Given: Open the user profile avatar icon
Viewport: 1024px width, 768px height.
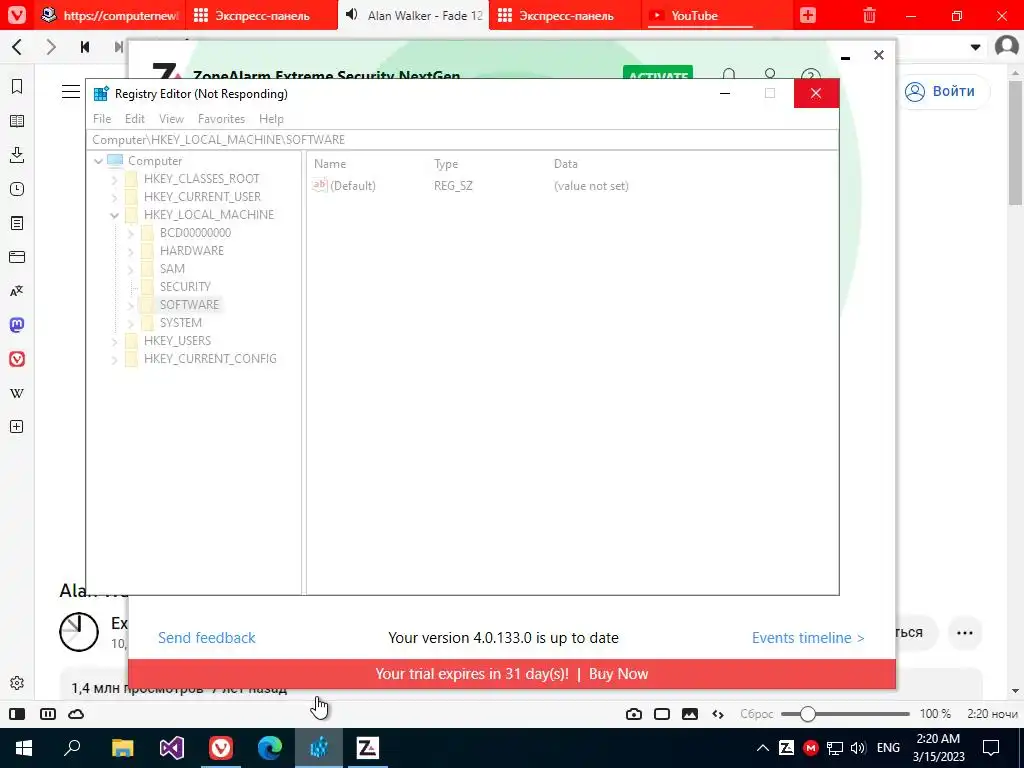Looking at the screenshot, I should coord(1006,46).
